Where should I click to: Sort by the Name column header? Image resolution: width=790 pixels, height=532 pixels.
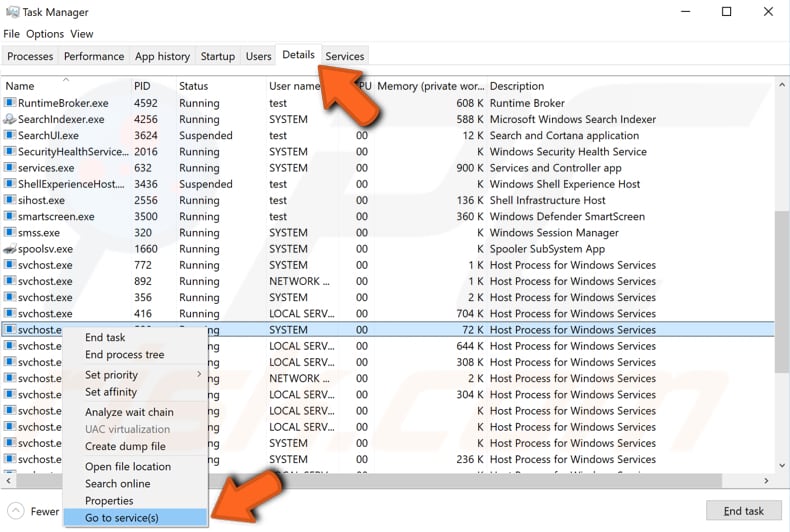coord(65,86)
